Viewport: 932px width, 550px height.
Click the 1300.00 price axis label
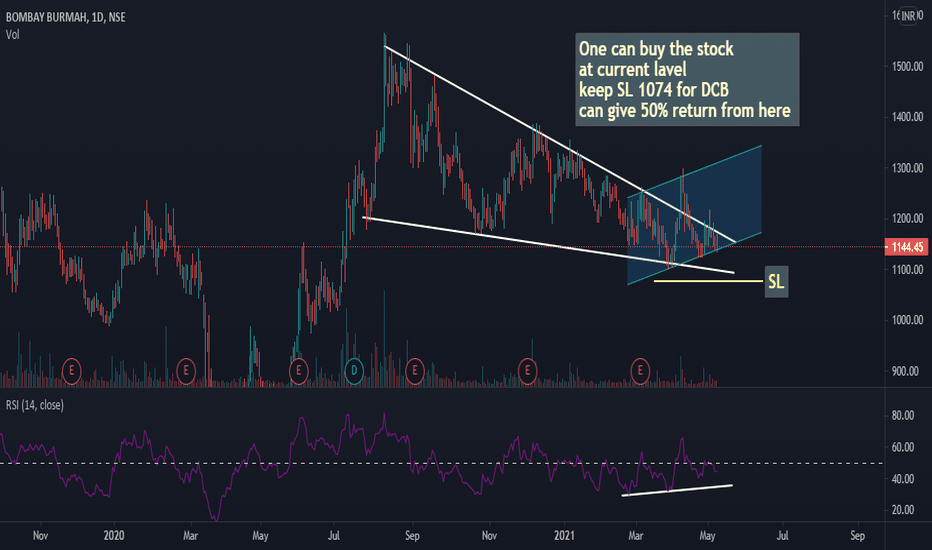click(x=907, y=168)
